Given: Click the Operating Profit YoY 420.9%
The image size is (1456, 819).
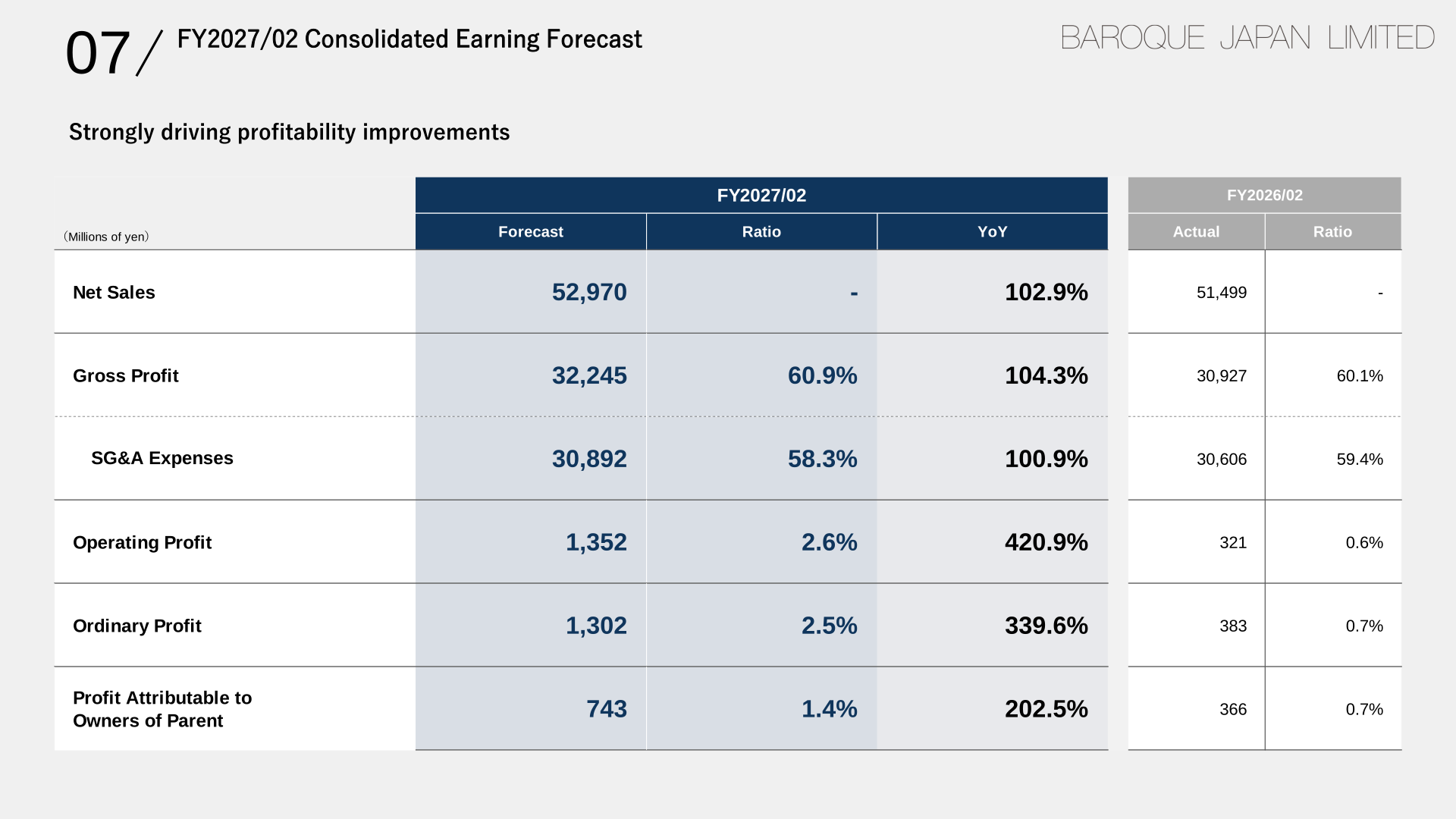Looking at the screenshot, I should (1046, 542).
